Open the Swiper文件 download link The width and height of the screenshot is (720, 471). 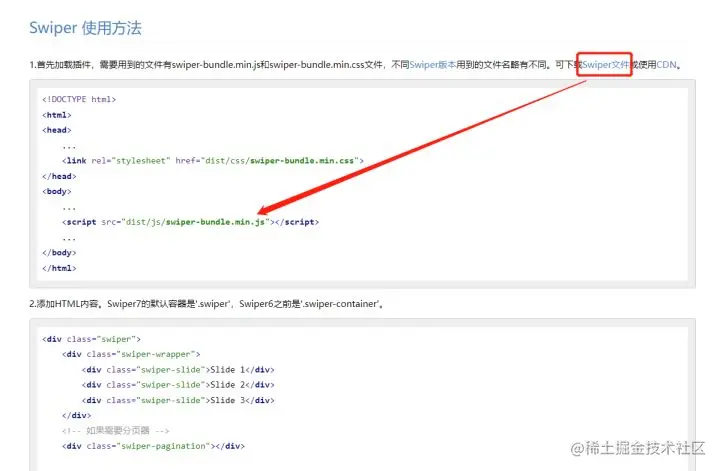point(605,65)
